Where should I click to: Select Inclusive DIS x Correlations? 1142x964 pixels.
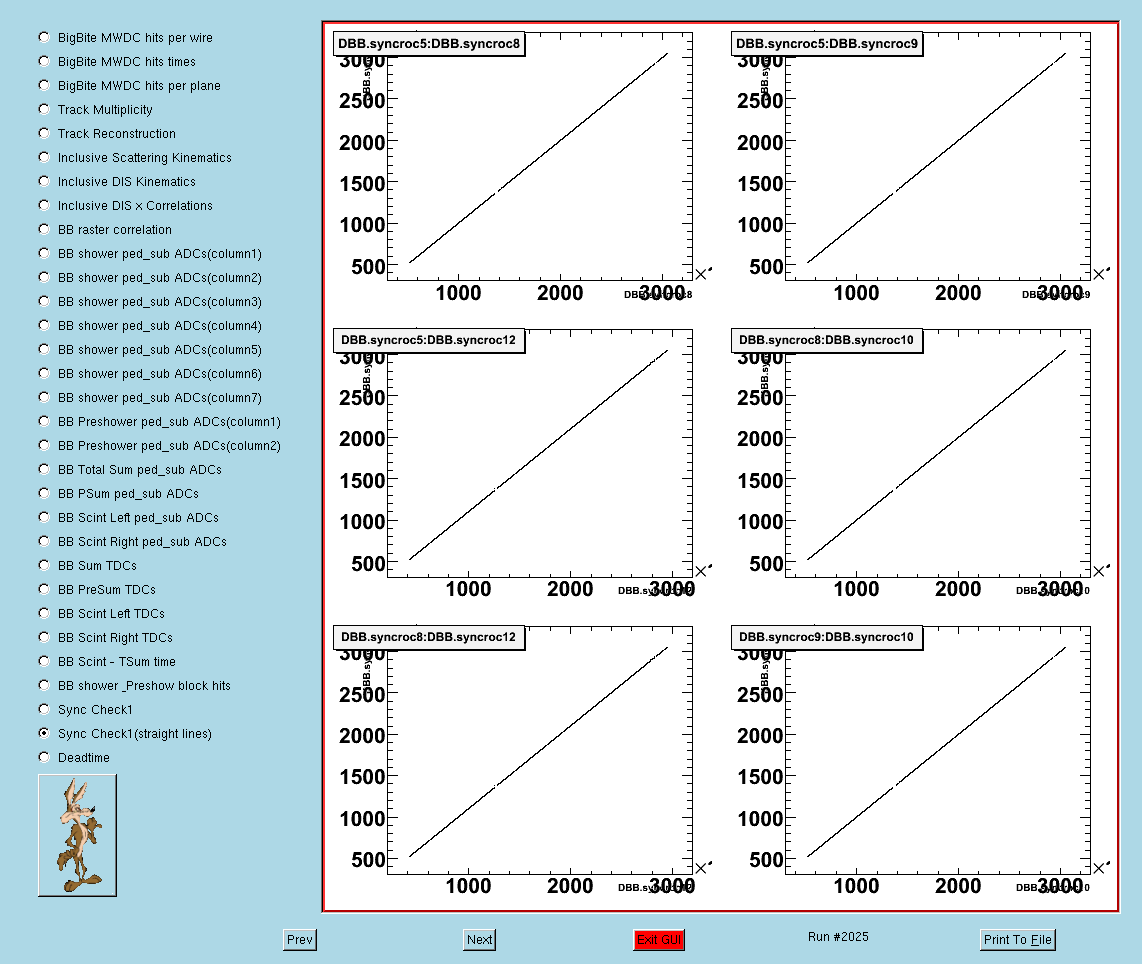click(44, 205)
